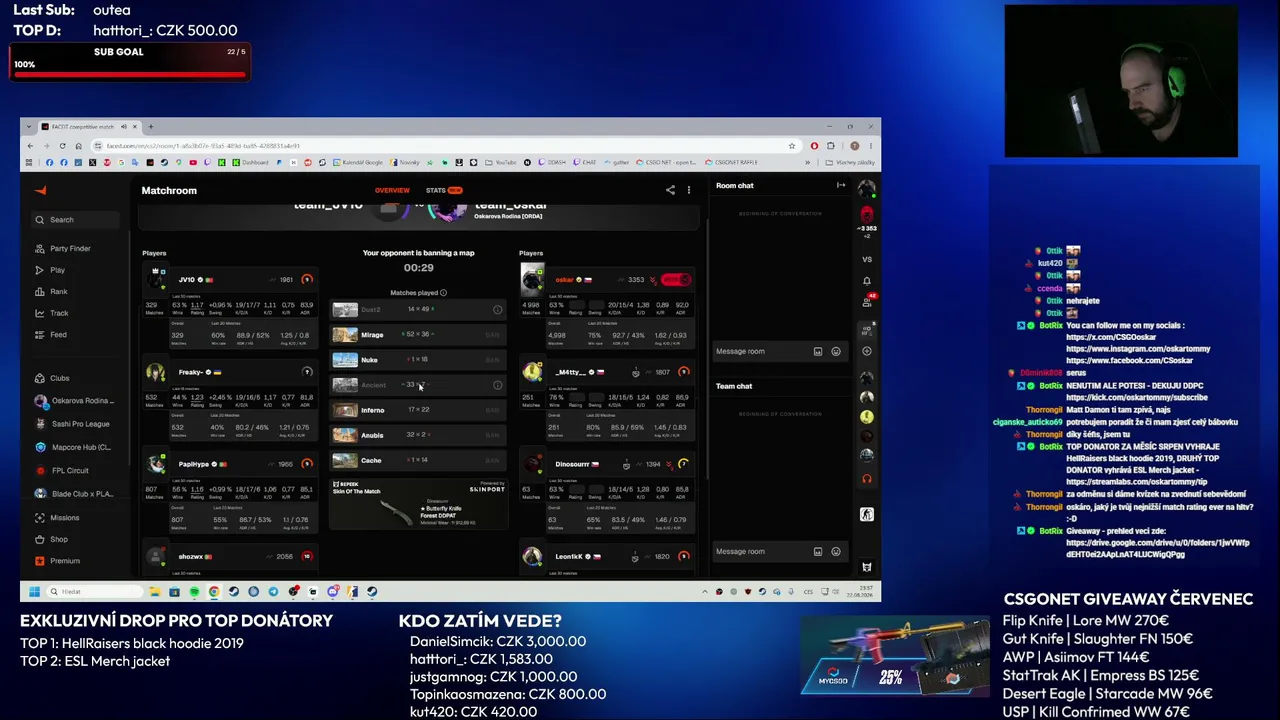1280x720 pixels.
Task: Open notifications bell in right rail
Action: [867, 281]
